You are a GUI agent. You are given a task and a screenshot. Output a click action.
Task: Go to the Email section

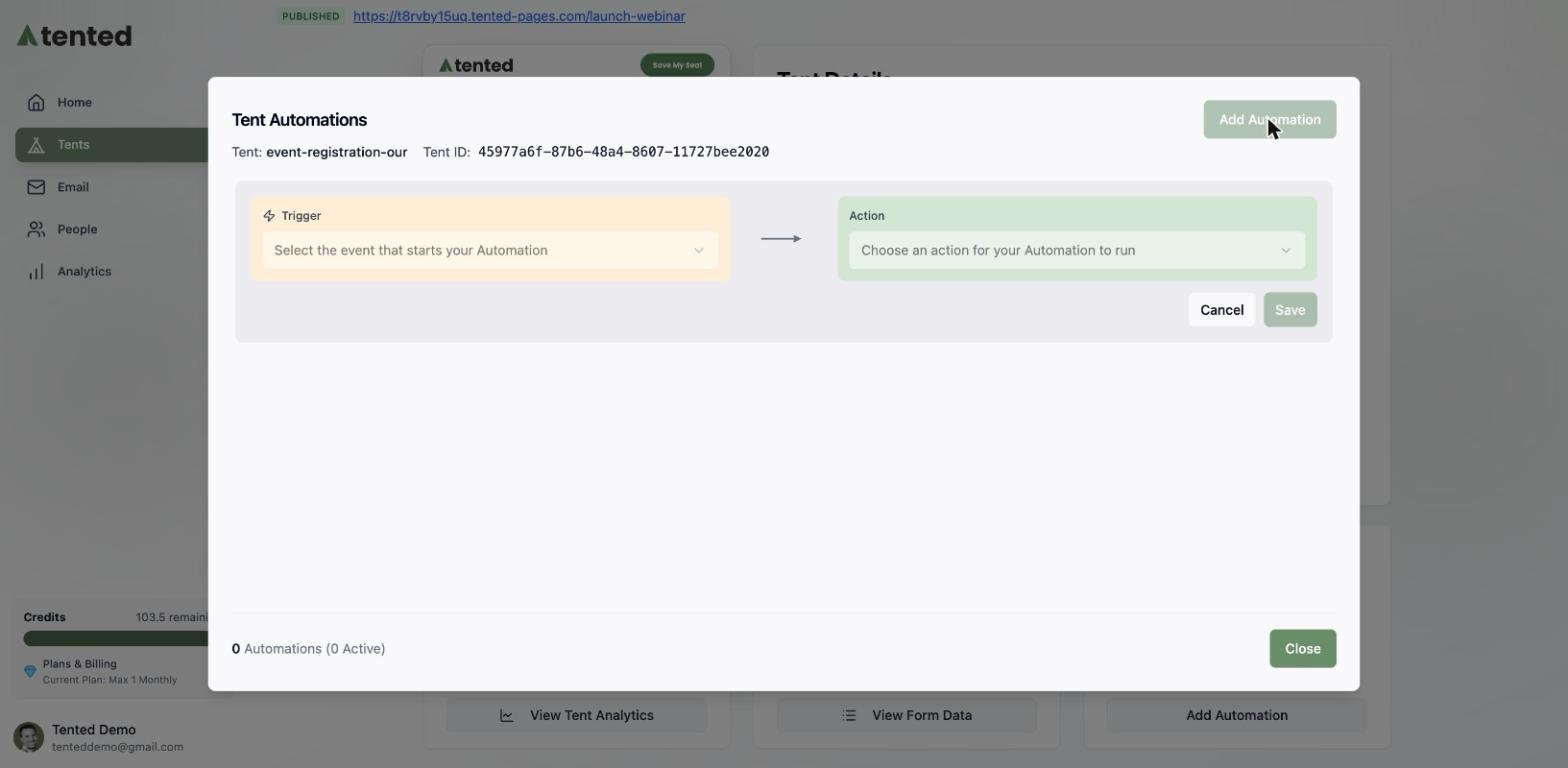click(112, 187)
